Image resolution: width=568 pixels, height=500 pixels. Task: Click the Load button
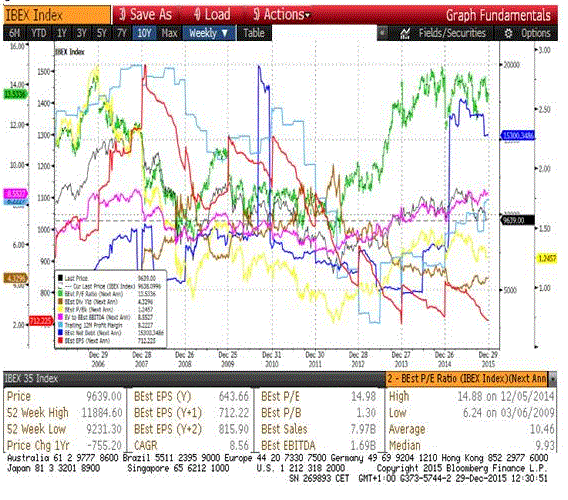[212, 15]
